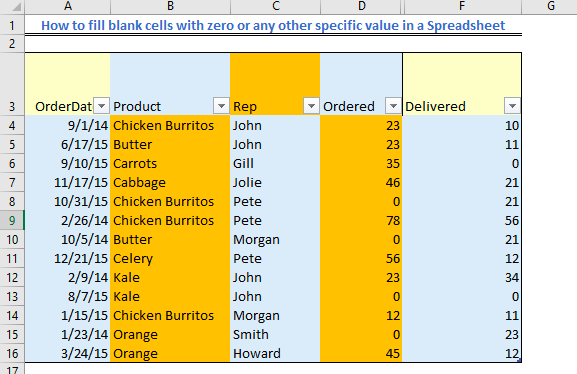This screenshot has height=374, width=577.
Task: Select column F header
Action: [462, 6]
